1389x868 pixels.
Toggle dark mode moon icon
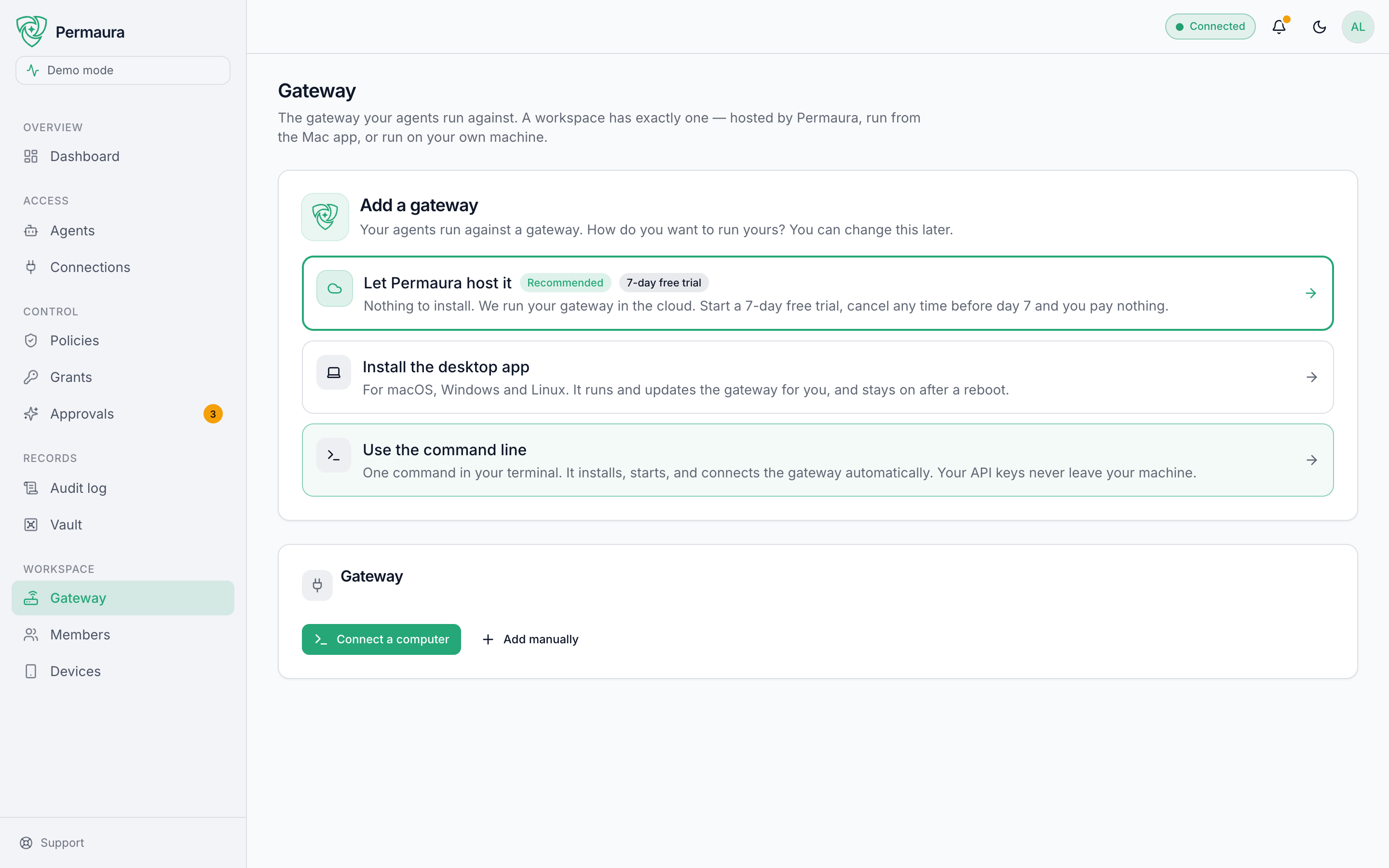(x=1319, y=27)
